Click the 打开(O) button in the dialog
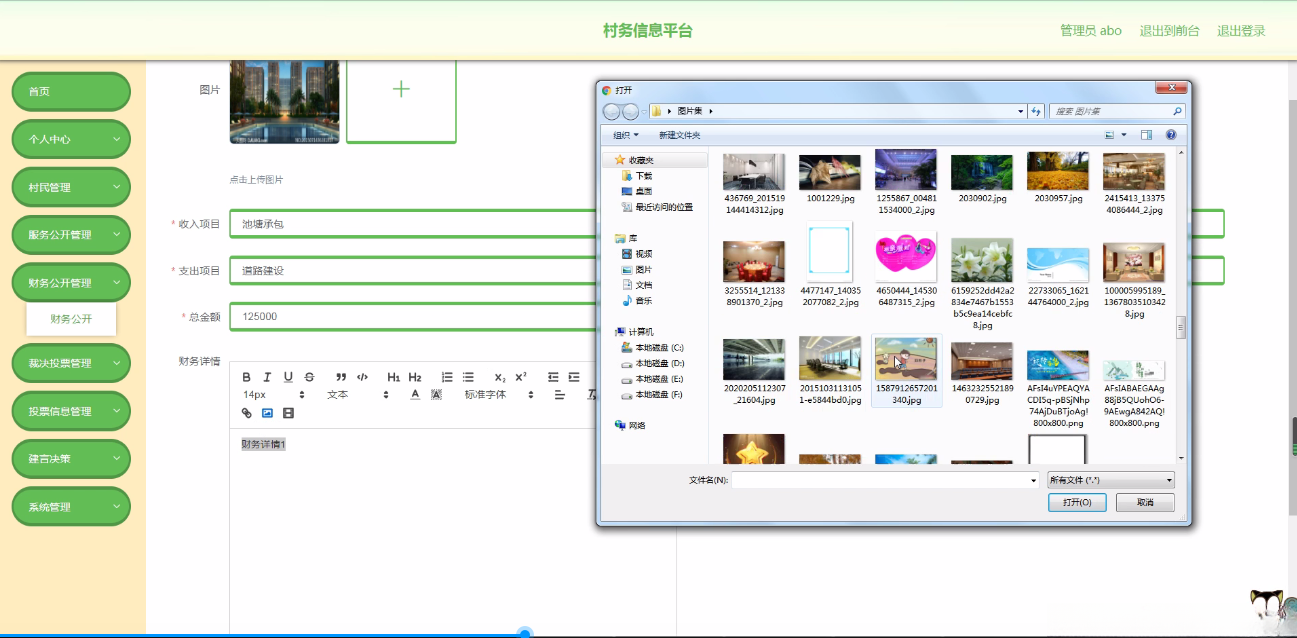 pyautogui.click(x=1076, y=502)
